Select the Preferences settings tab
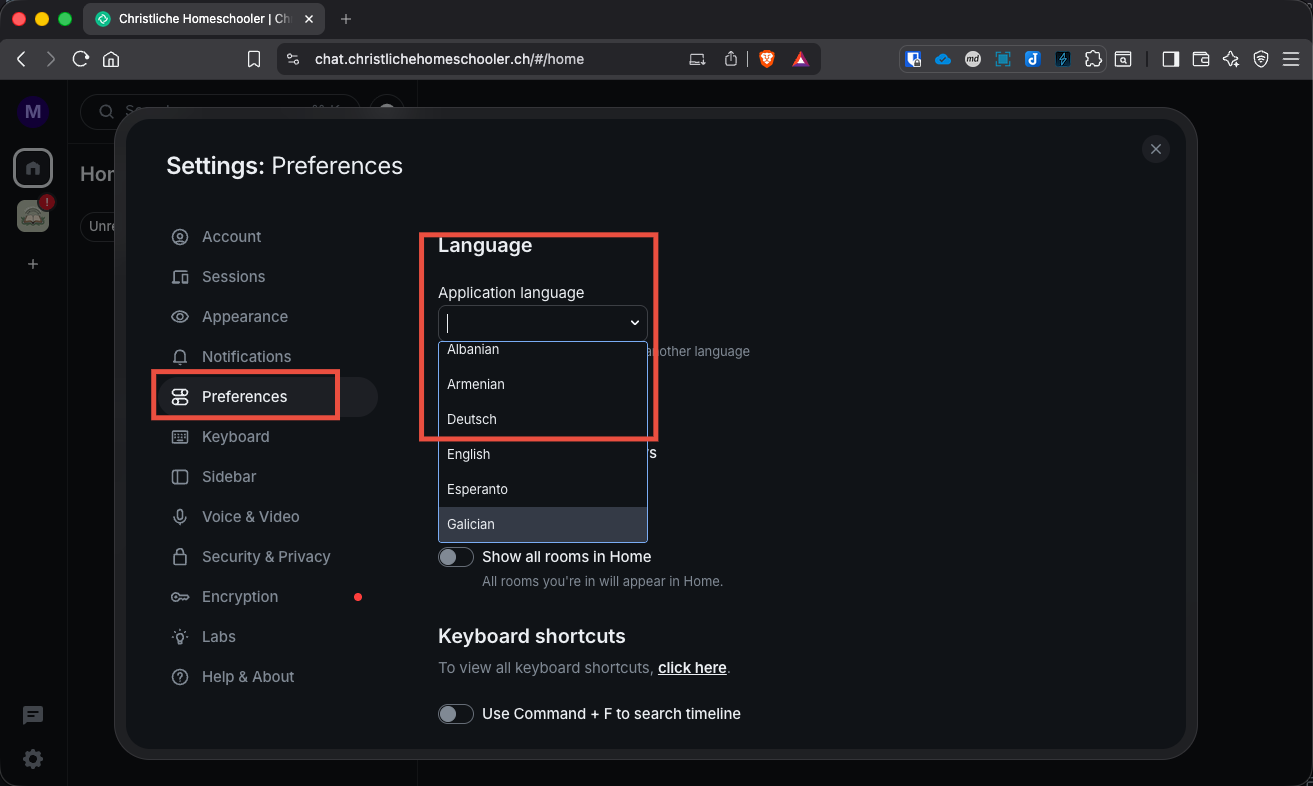This screenshot has height=786, width=1313. click(x=267, y=397)
